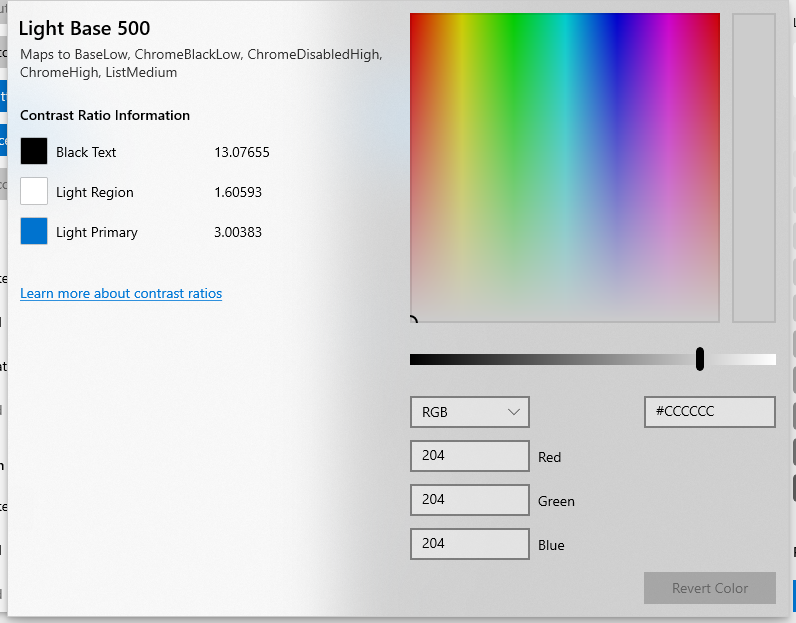The image size is (796, 623).
Task: Pick bright yellow at top of spectrum
Action: pyautogui.click(x=462, y=20)
